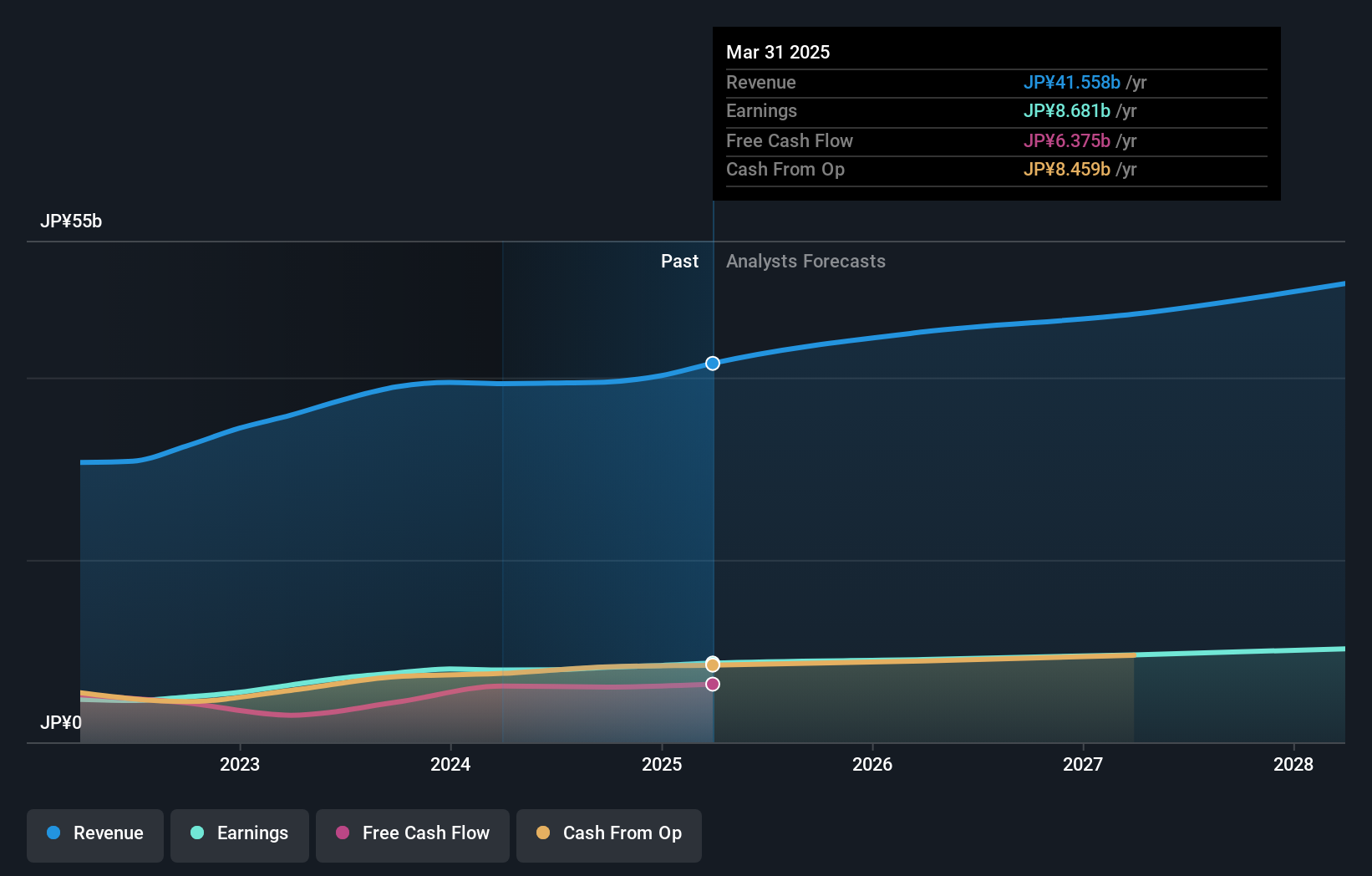Click the 2026 x-axis label
Screen dimensions: 1372x876
872,764
